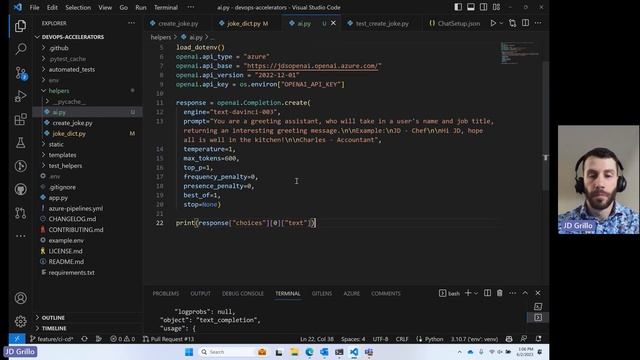This screenshot has width=640, height=360.
Task: Open File Explorer from taskbar
Action: click(294, 352)
